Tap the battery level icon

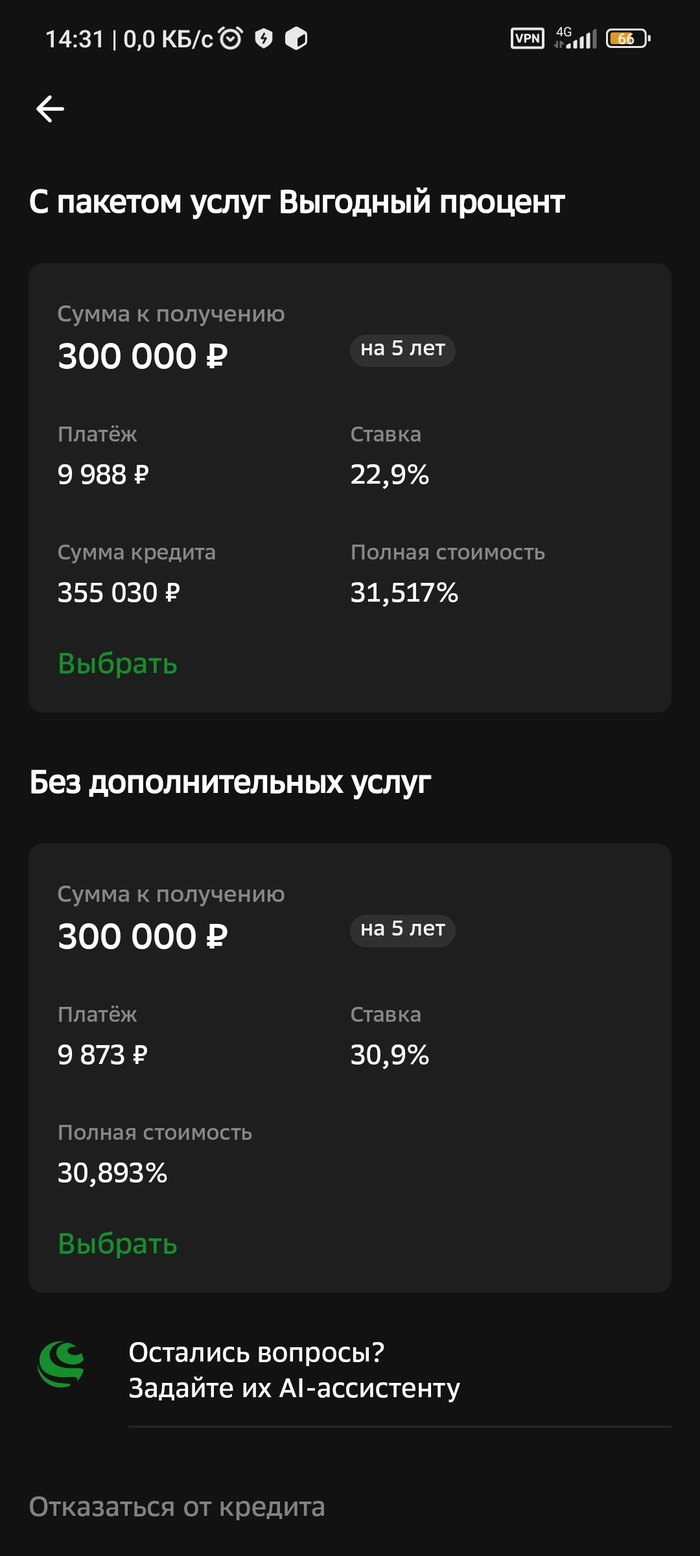(627, 39)
